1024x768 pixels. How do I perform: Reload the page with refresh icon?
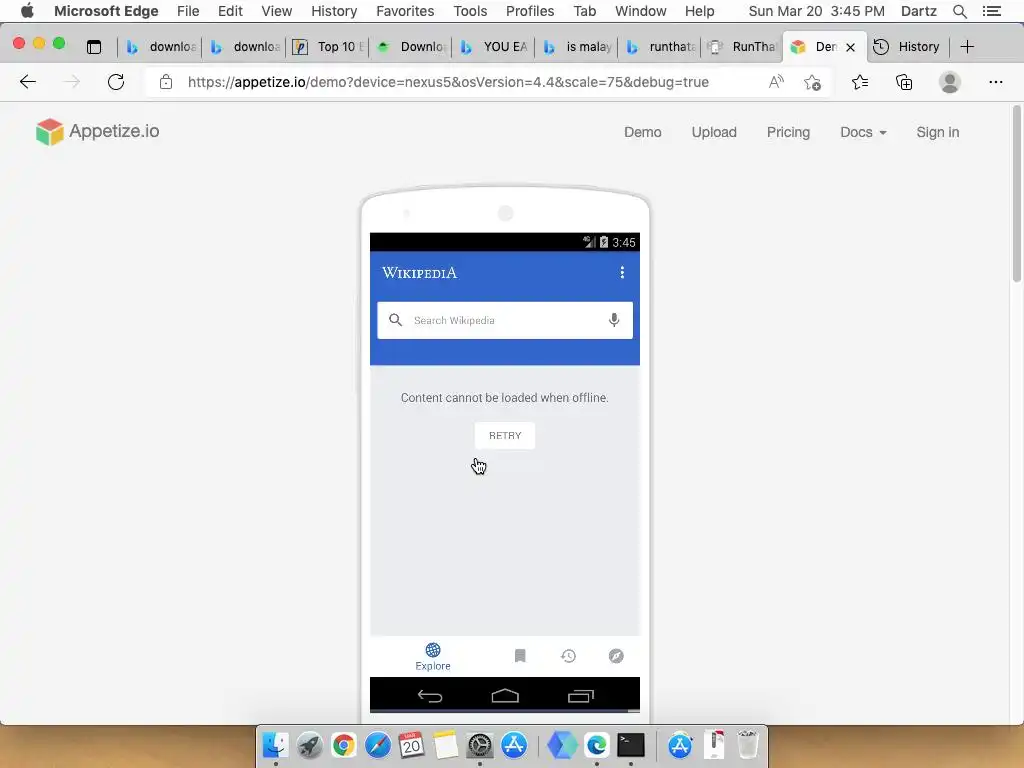[116, 82]
